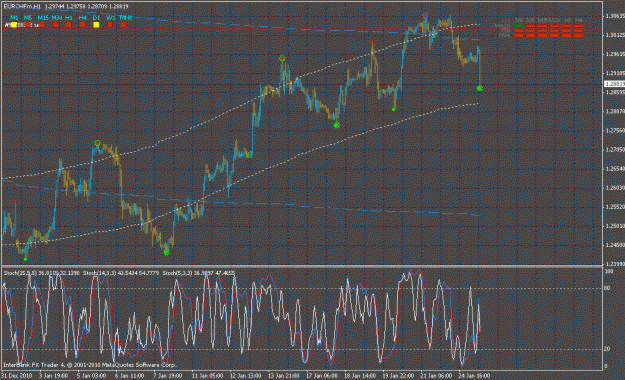Click the blue circle marker at the chart's highest peak
The width and height of the screenshot is (625, 380).
coord(425,15)
